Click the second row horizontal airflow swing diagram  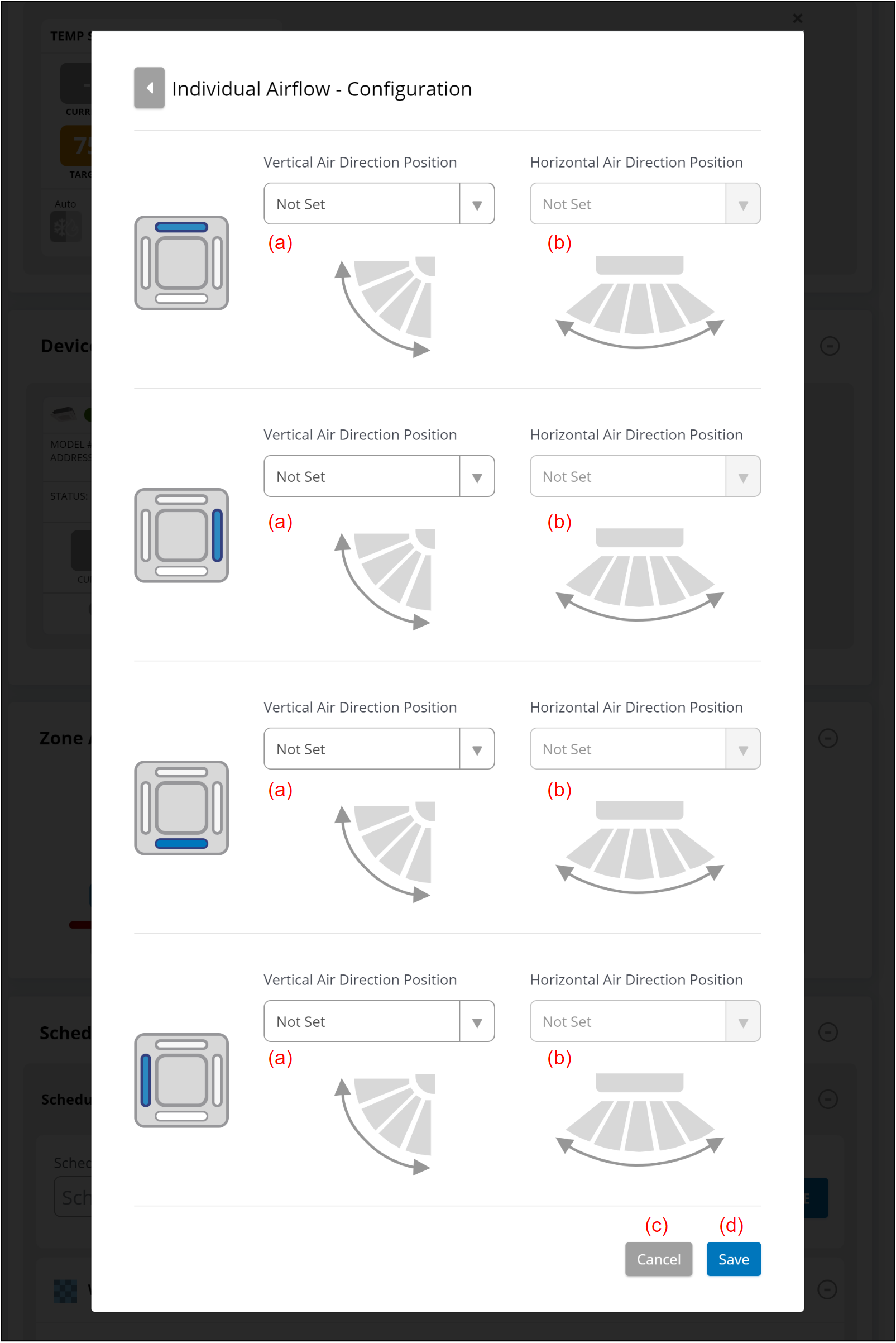pyautogui.click(x=639, y=575)
